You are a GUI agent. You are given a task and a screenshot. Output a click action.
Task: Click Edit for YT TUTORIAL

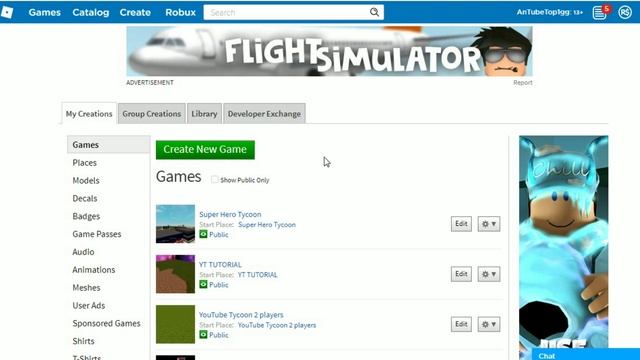pos(461,274)
